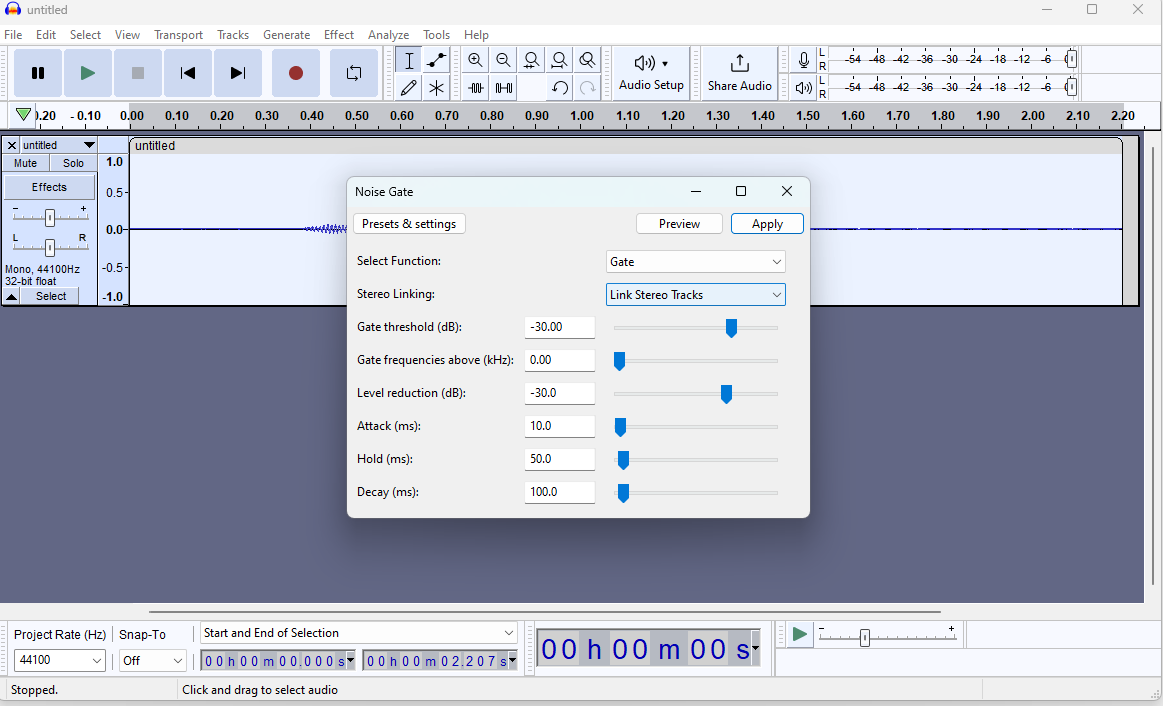1163x706 pixels.
Task: Preview the Noise Gate effect
Action: coord(679,223)
